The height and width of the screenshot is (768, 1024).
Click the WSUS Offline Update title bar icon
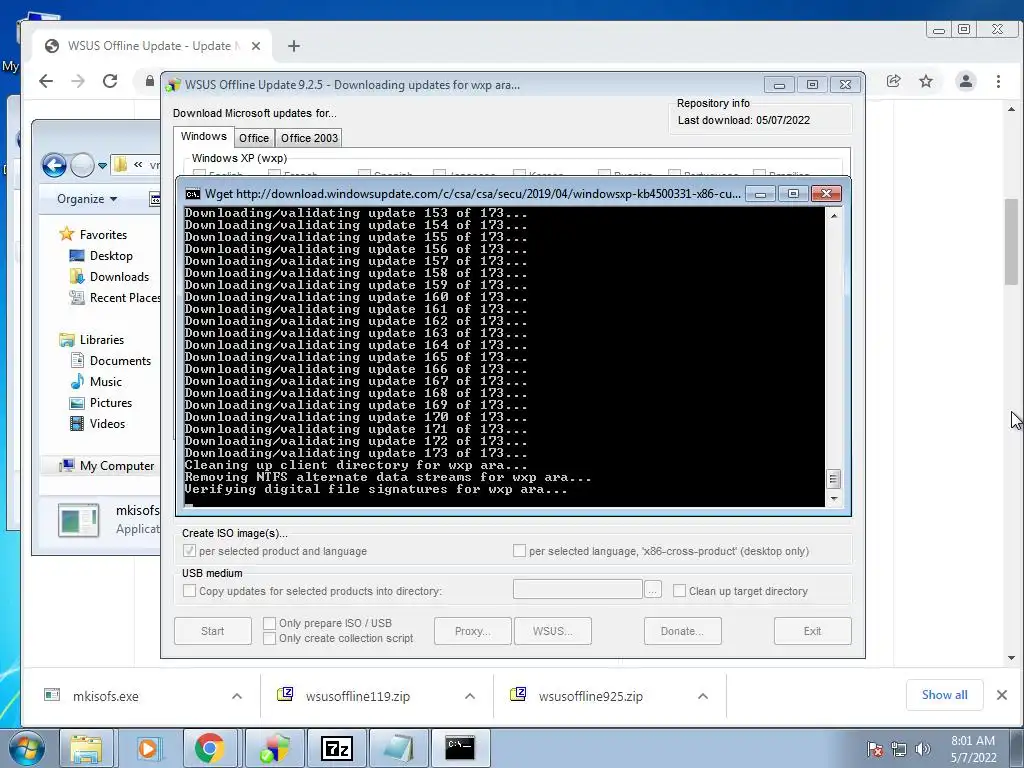click(x=173, y=85)
